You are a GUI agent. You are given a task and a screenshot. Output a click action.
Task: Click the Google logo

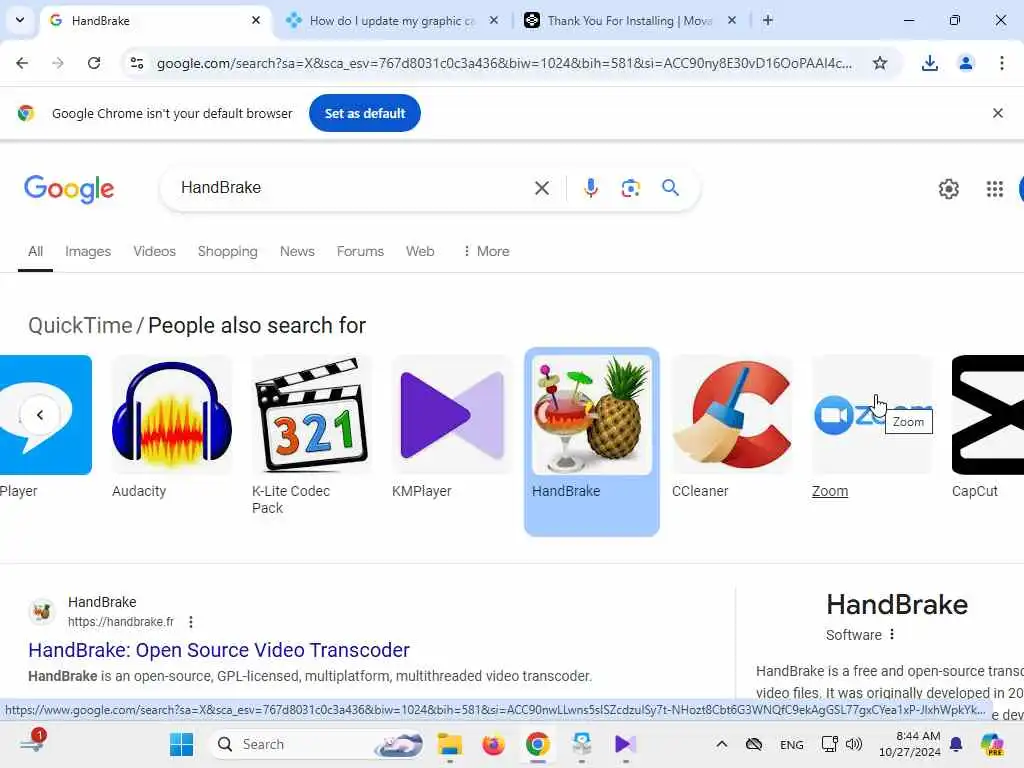pyautogui.click(x=69, y=189)
